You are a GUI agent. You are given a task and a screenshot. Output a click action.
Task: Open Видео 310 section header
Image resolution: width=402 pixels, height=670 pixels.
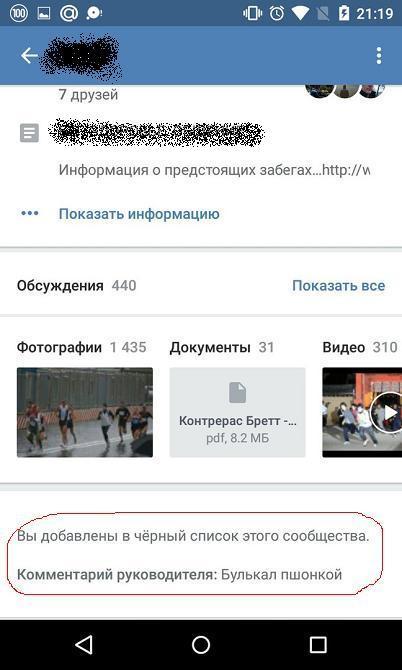[360, 347]
